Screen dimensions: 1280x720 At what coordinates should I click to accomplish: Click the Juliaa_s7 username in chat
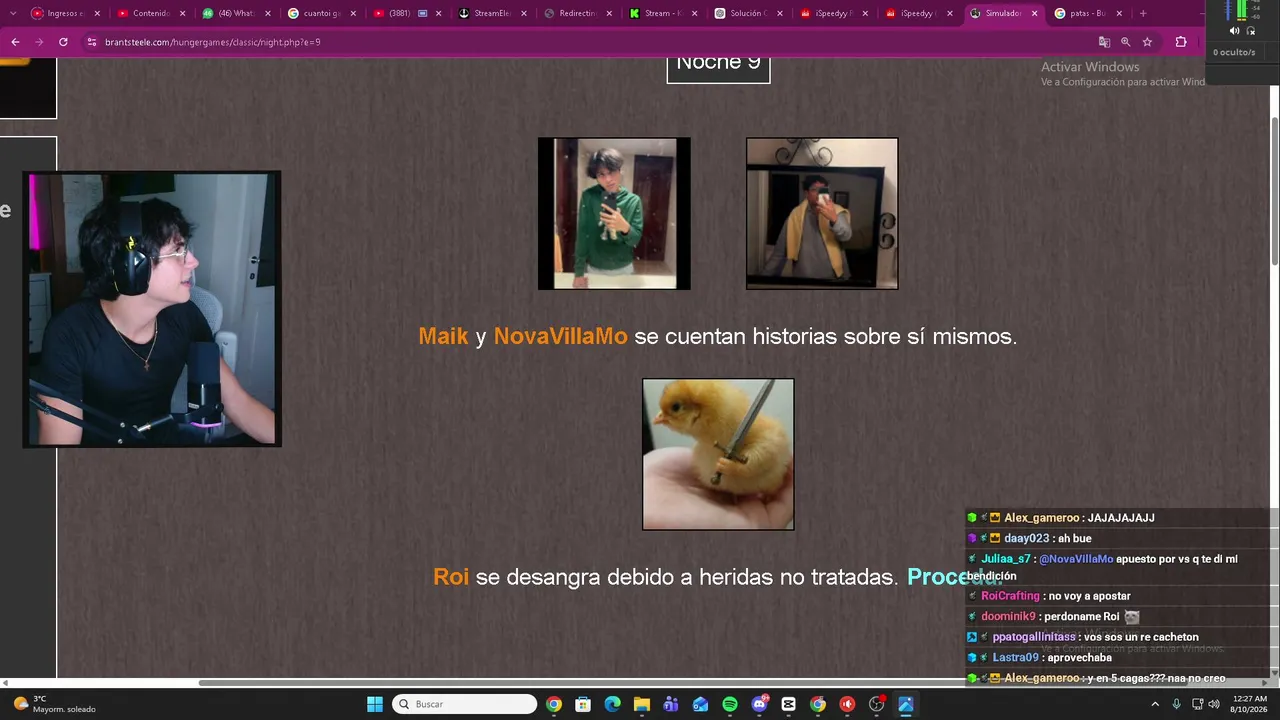point(1005,559)
